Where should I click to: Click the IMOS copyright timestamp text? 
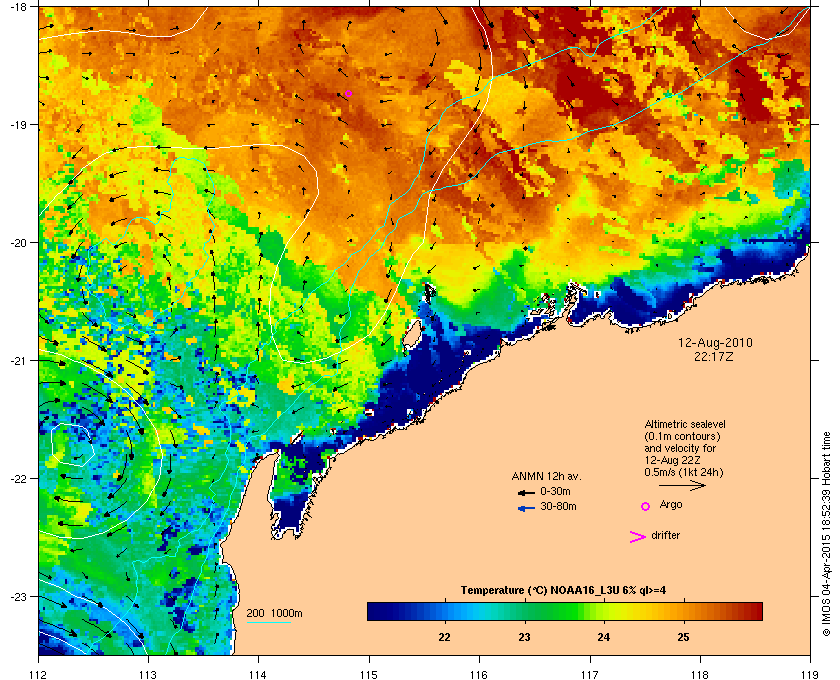tap(826, 535)
